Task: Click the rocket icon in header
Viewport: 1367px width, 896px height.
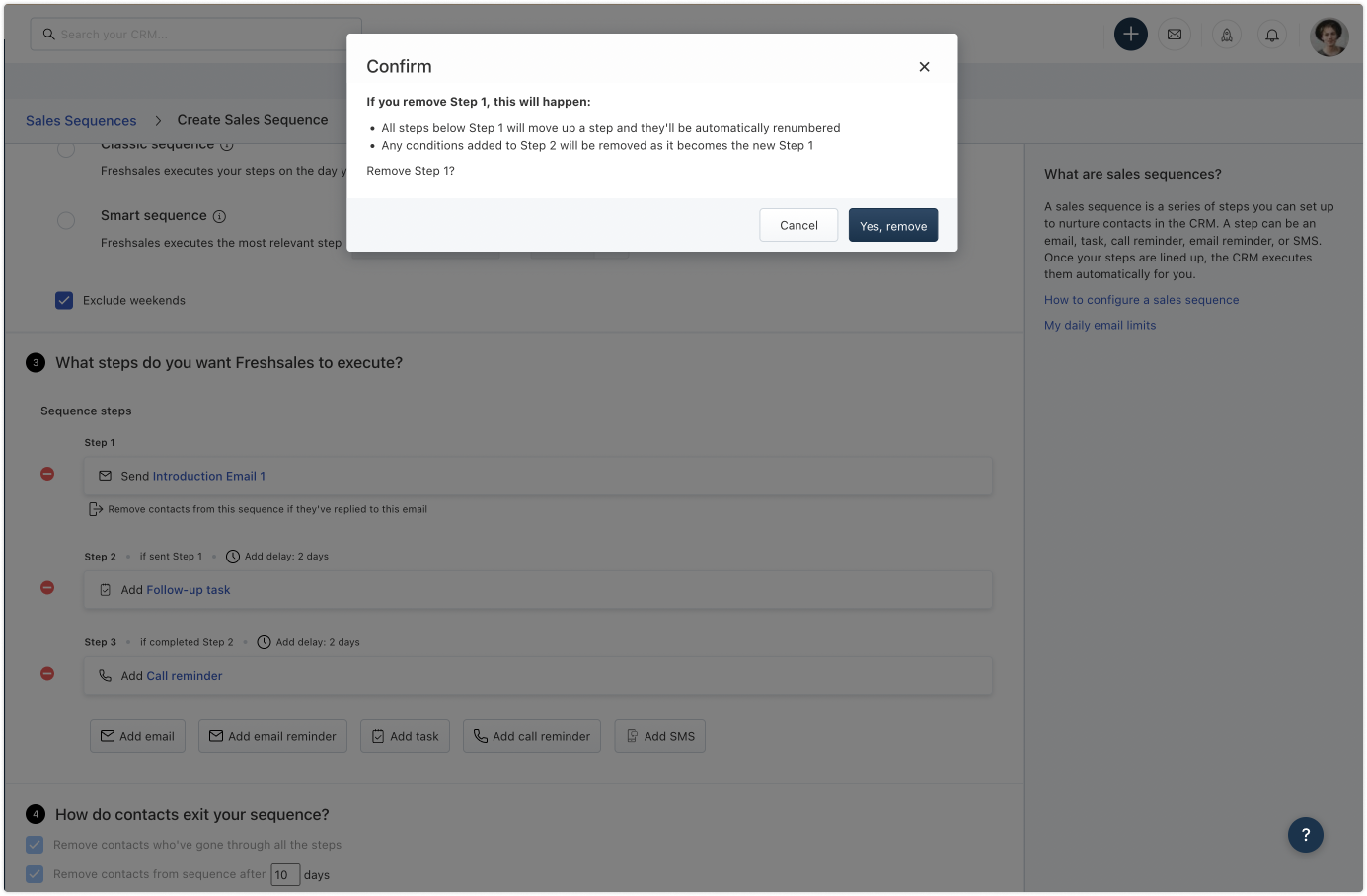Action: [x=1227, y=35]
